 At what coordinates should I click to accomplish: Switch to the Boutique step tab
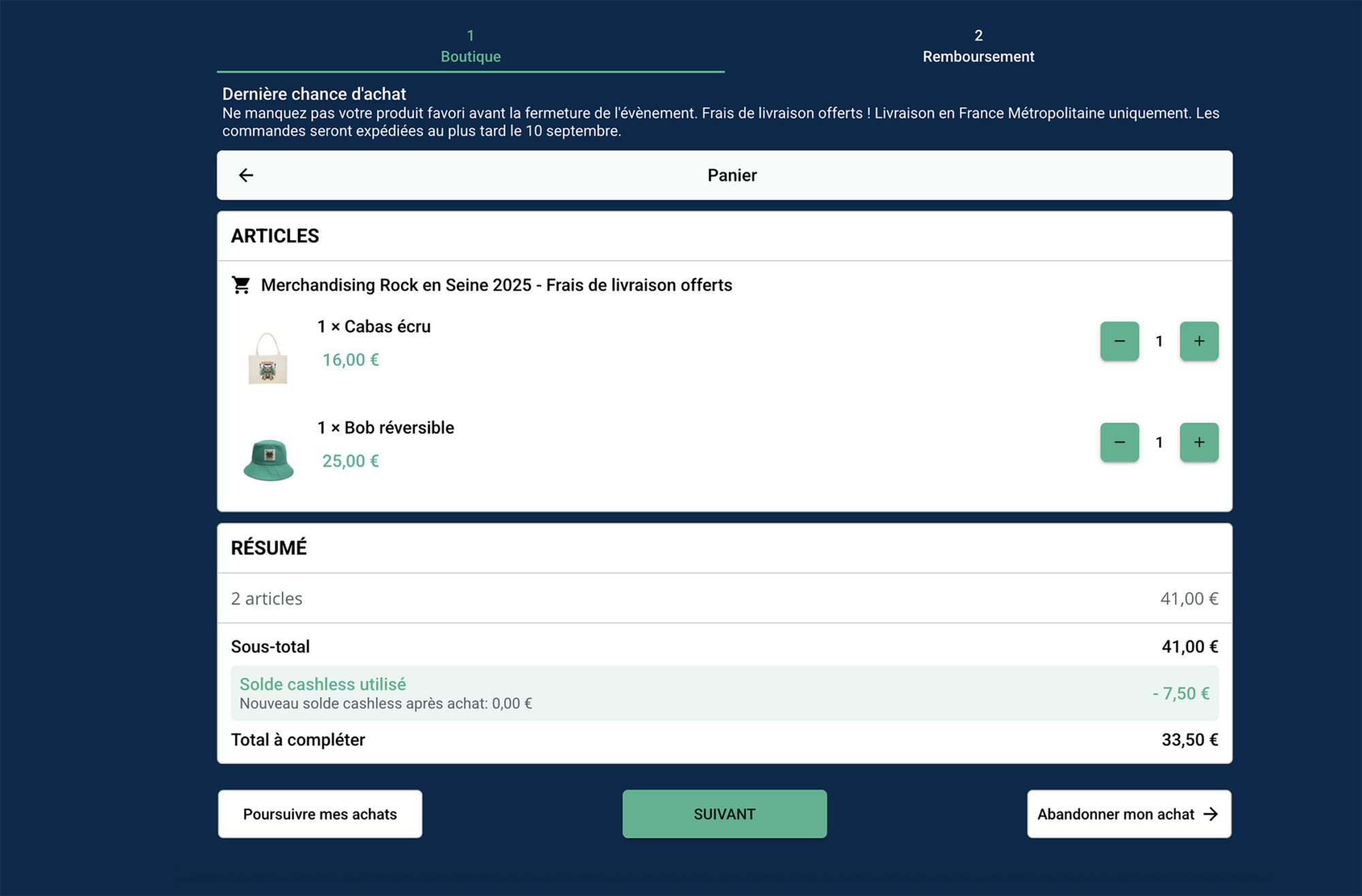coord(470,46)
